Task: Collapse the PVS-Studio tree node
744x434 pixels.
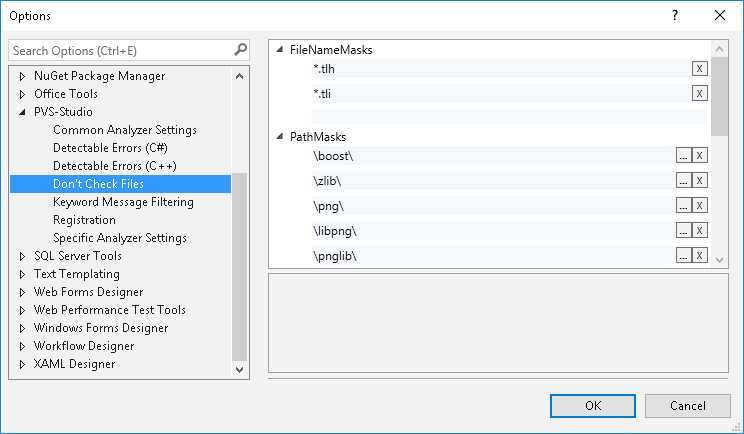Action: [22, 112]
